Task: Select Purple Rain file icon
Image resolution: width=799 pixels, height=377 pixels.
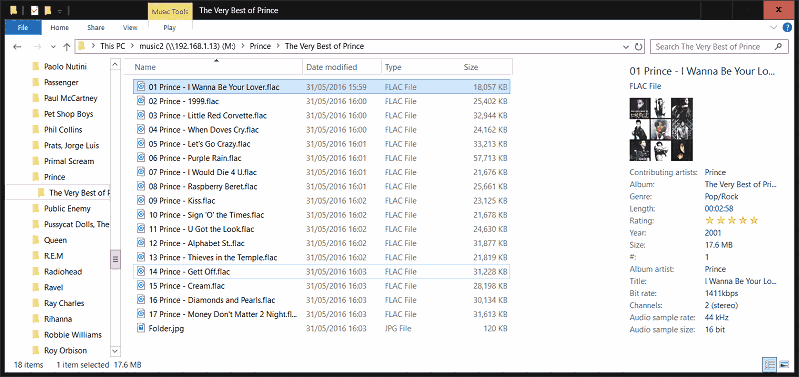Action: 141,158
